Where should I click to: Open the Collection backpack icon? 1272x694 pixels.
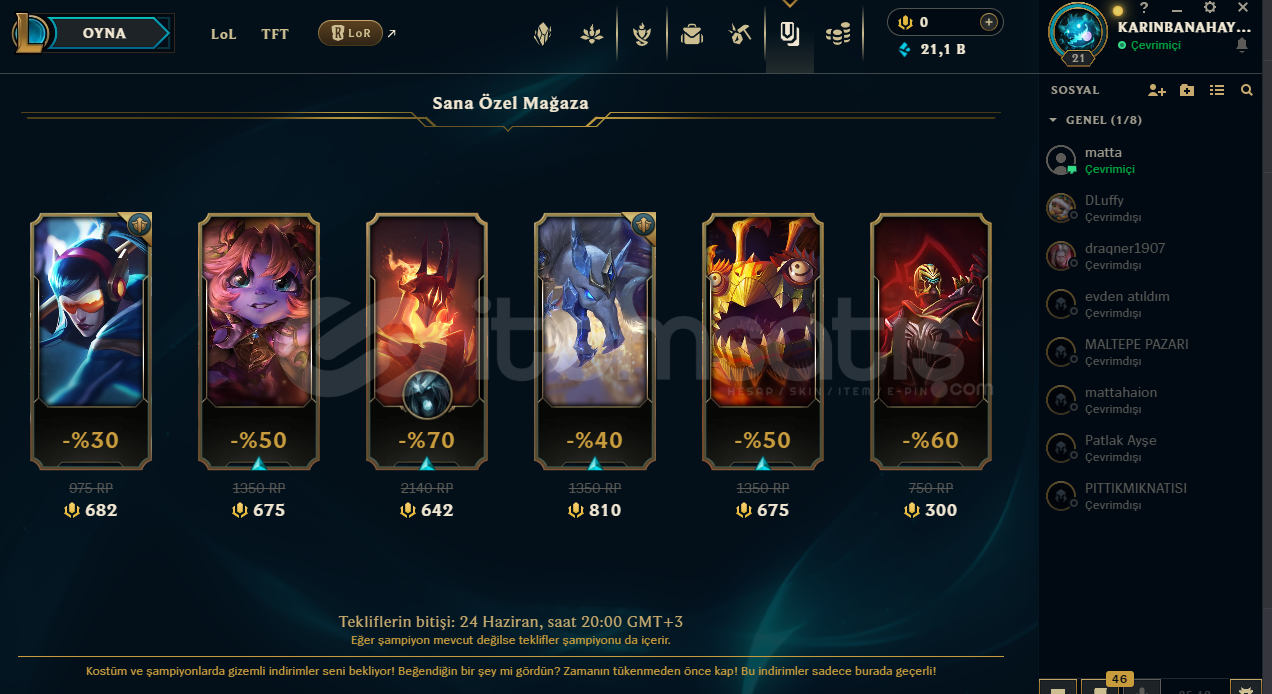click(691, 35)
